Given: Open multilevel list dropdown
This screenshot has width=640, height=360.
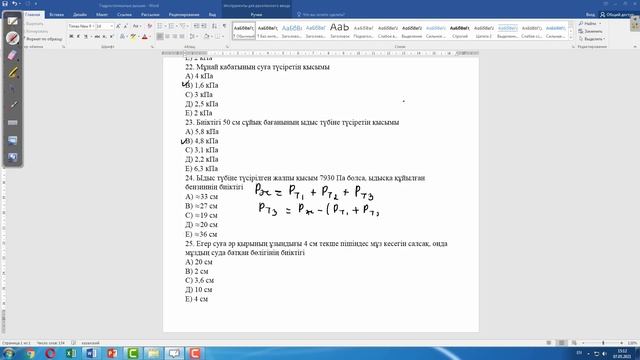Looking at the screenshot, I should 188,26.
